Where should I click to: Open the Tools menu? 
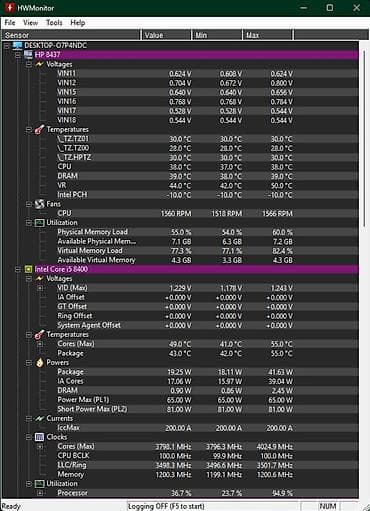click(54, 23)
